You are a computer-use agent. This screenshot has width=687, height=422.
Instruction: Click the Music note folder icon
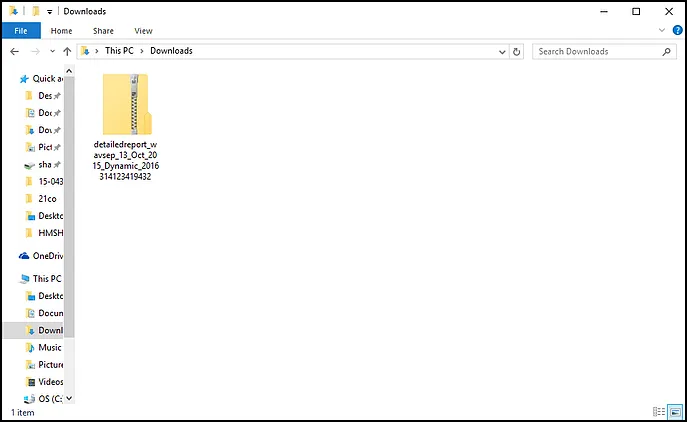[x=30, y=348]
